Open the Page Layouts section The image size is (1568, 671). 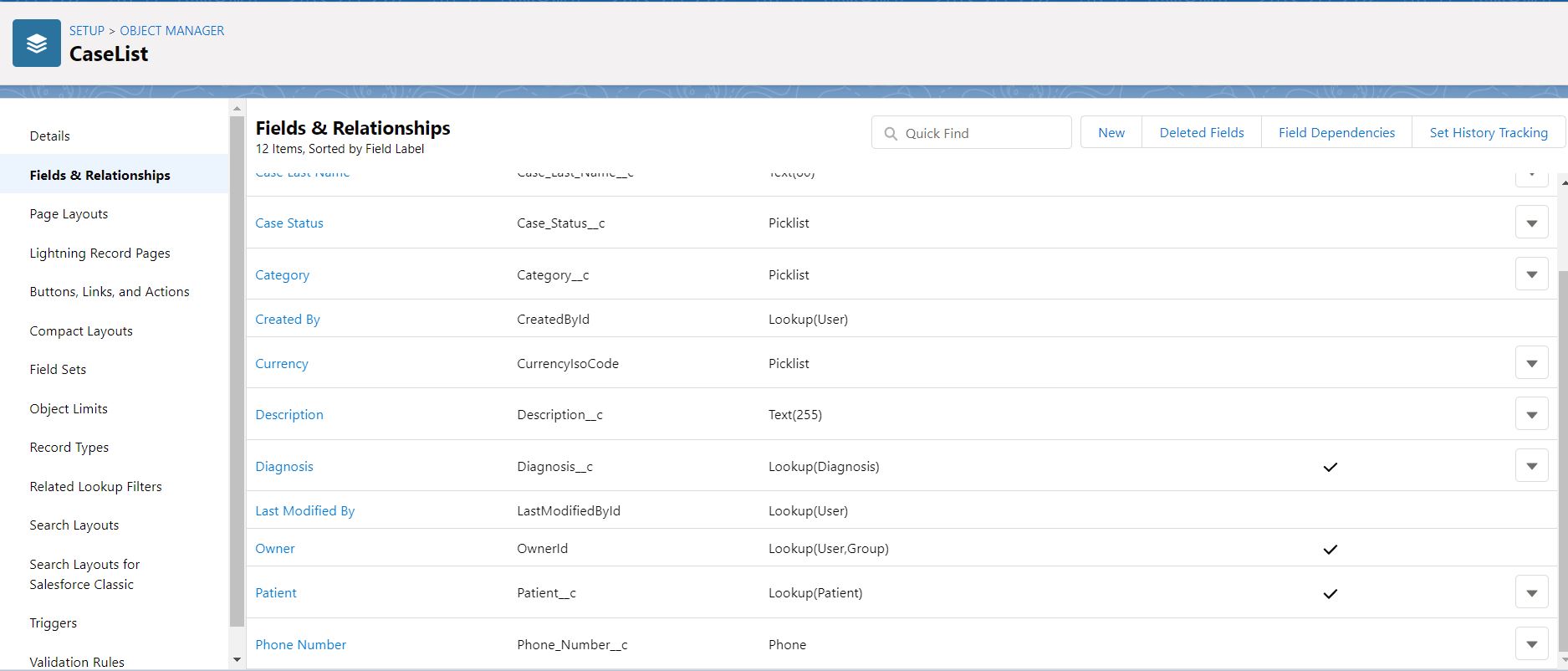69,214
